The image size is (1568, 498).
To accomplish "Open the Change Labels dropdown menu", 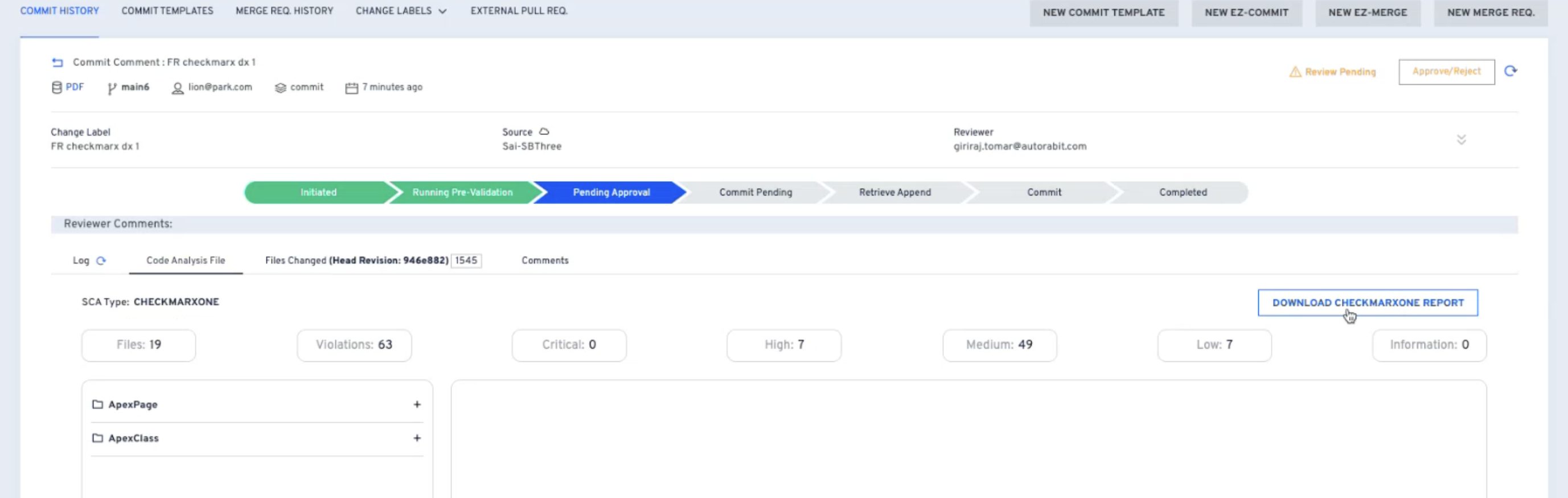I will [401, 11].
